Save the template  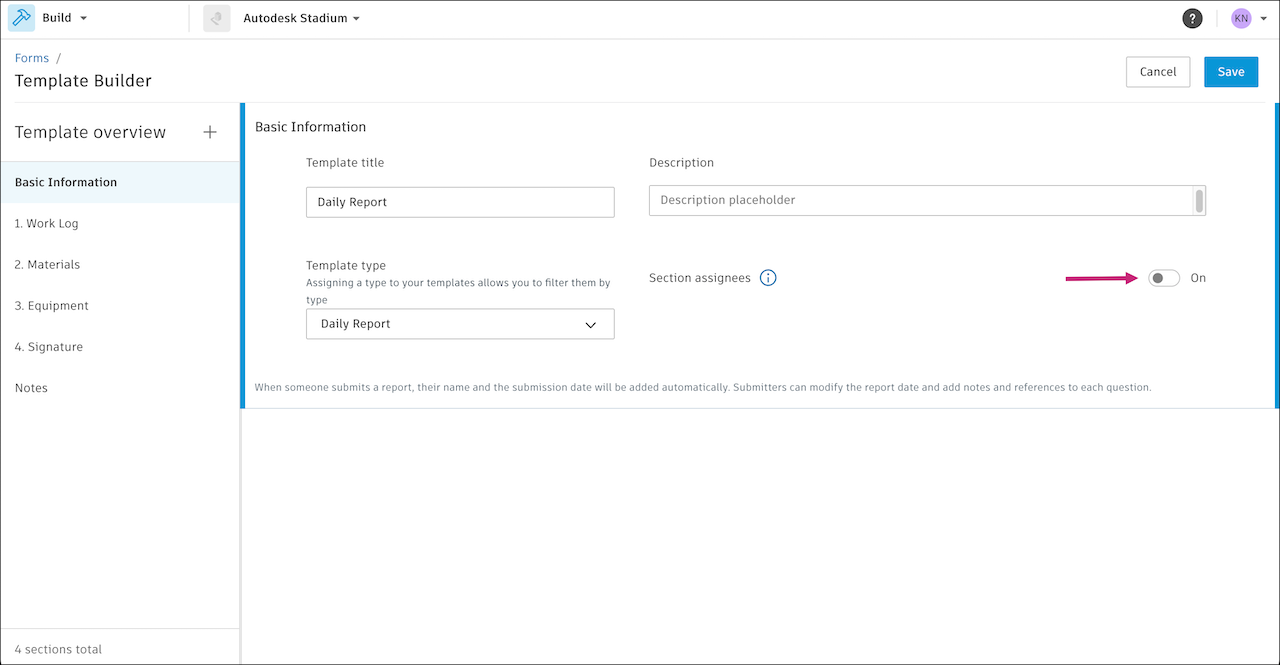coord(1231,71)
